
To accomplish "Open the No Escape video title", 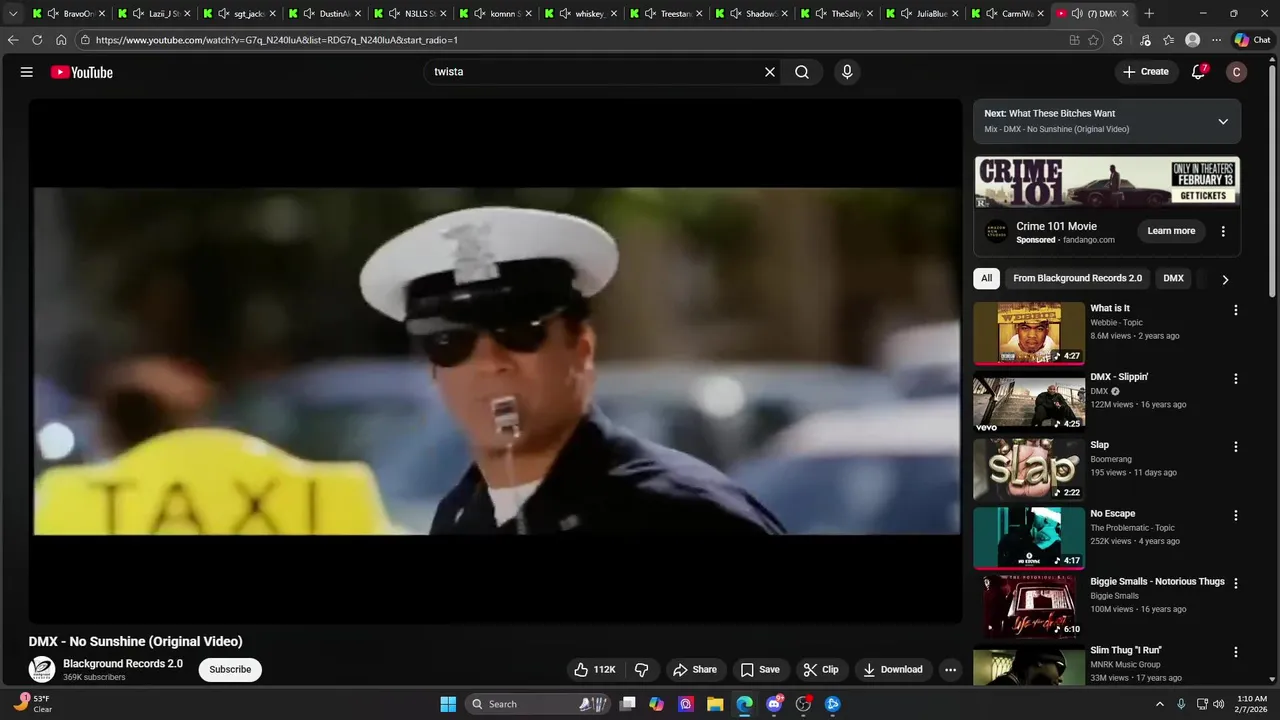I will [1113, 514].
